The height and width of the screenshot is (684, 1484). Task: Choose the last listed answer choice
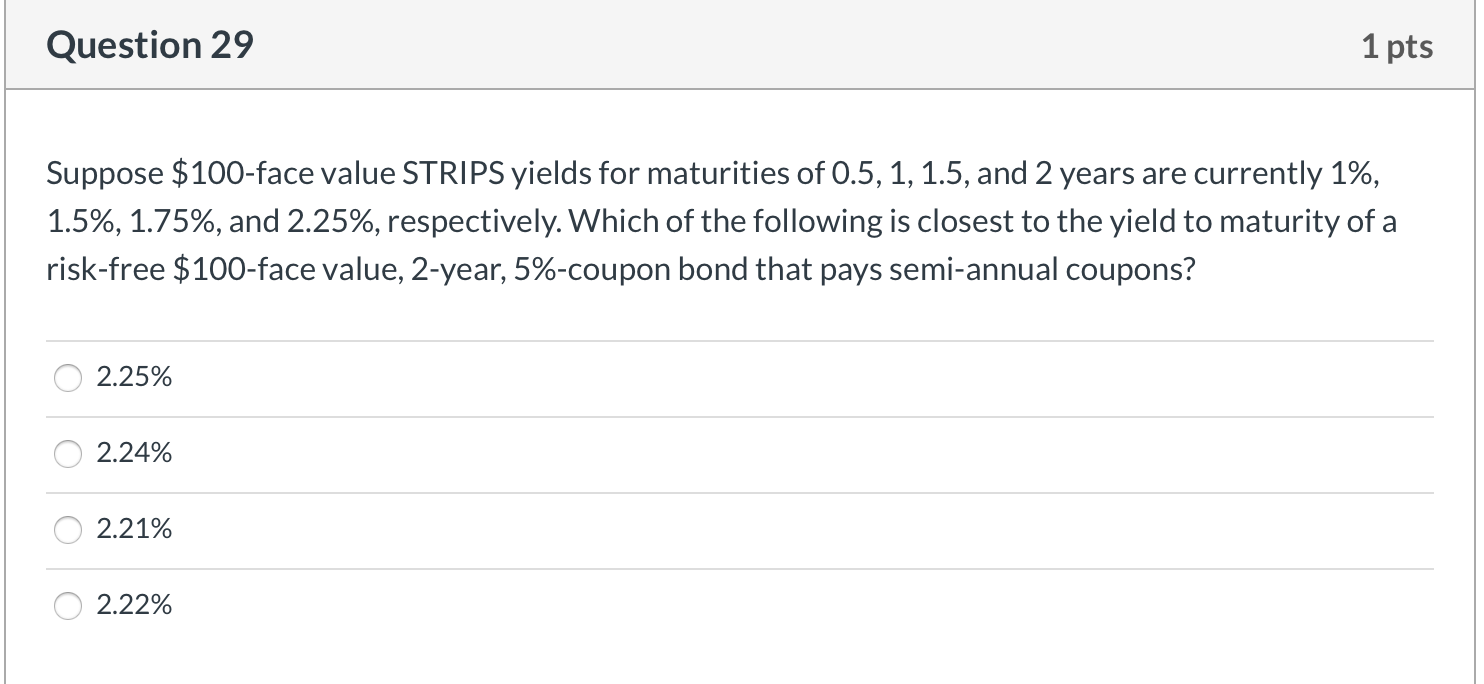134,605
